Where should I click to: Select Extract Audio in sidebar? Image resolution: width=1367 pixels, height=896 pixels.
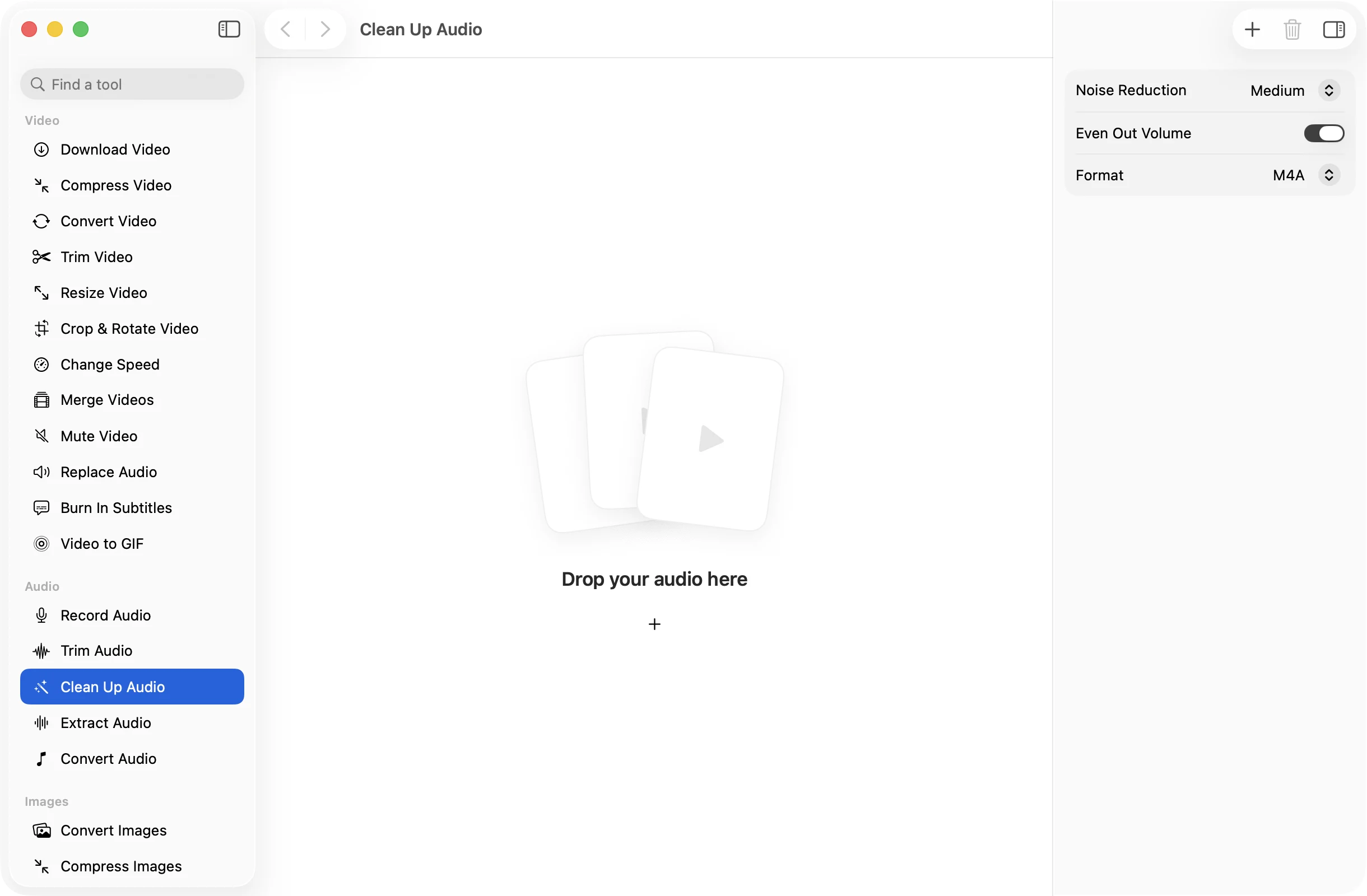[132, 723]
